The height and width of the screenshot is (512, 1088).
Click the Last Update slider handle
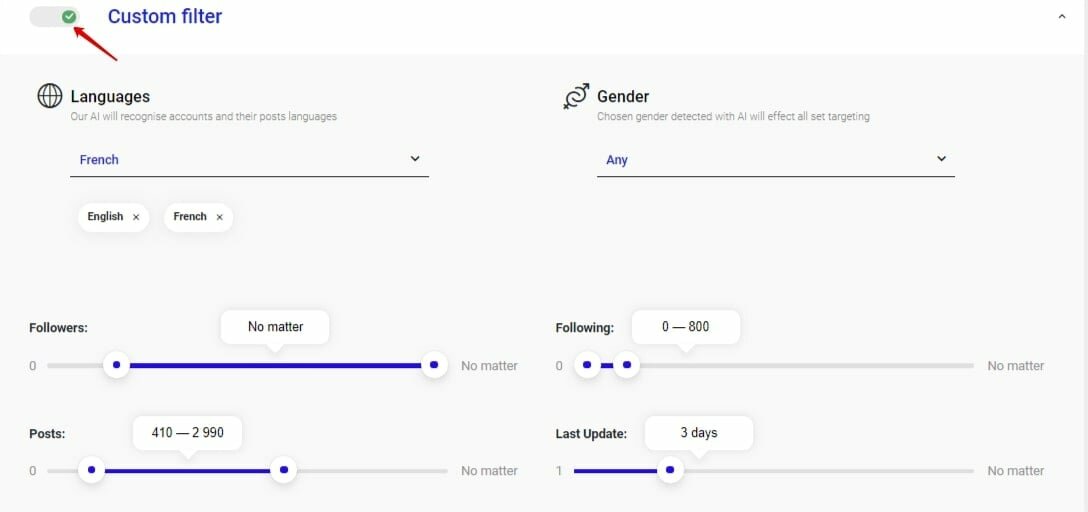point(670,470)
